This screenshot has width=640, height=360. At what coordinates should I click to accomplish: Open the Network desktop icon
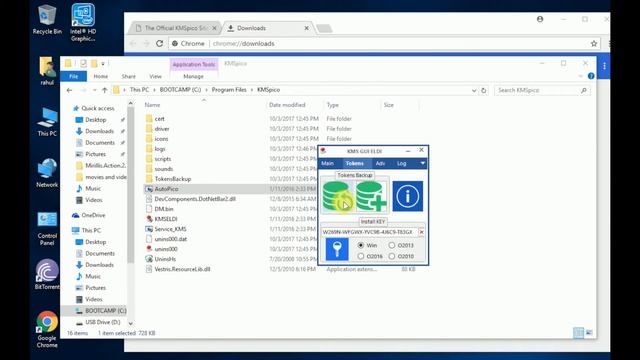(x=47, y=173)
